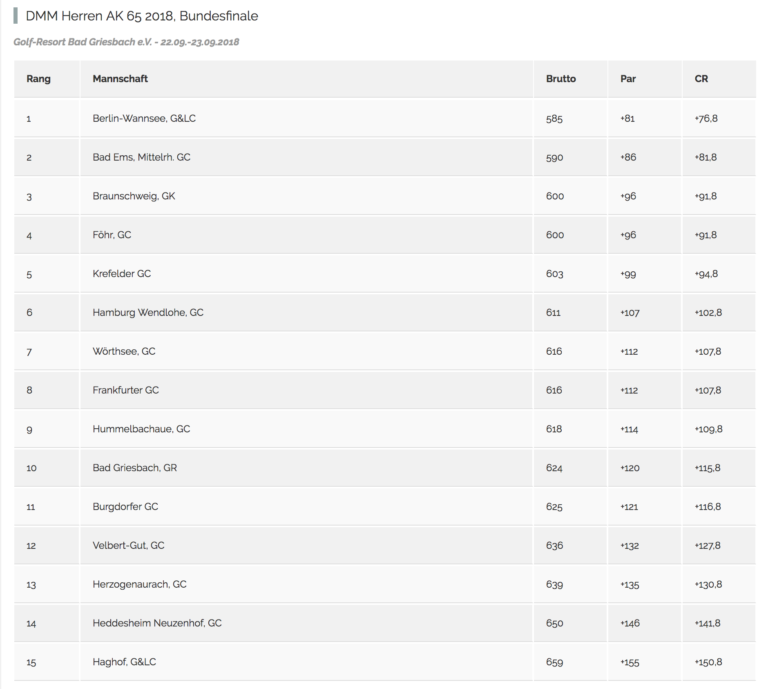Select Herzogenaurach, GC team
Screen dimensions: 768x689
coord(140,584)
